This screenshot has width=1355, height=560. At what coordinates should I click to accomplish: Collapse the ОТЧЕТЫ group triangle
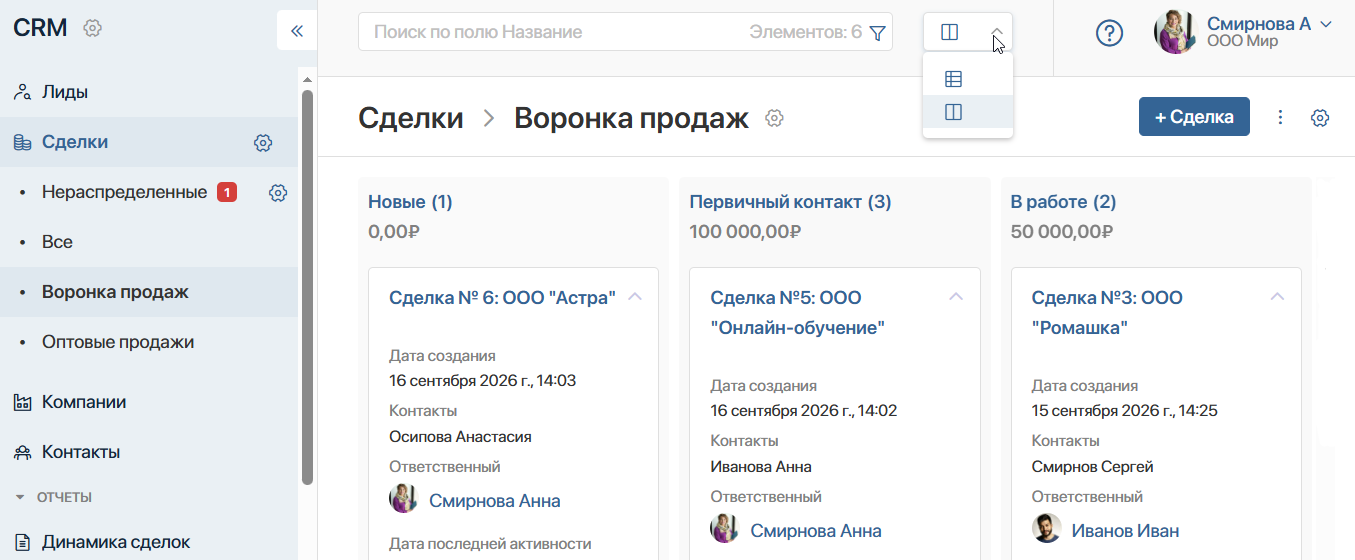tap(20, 497)
